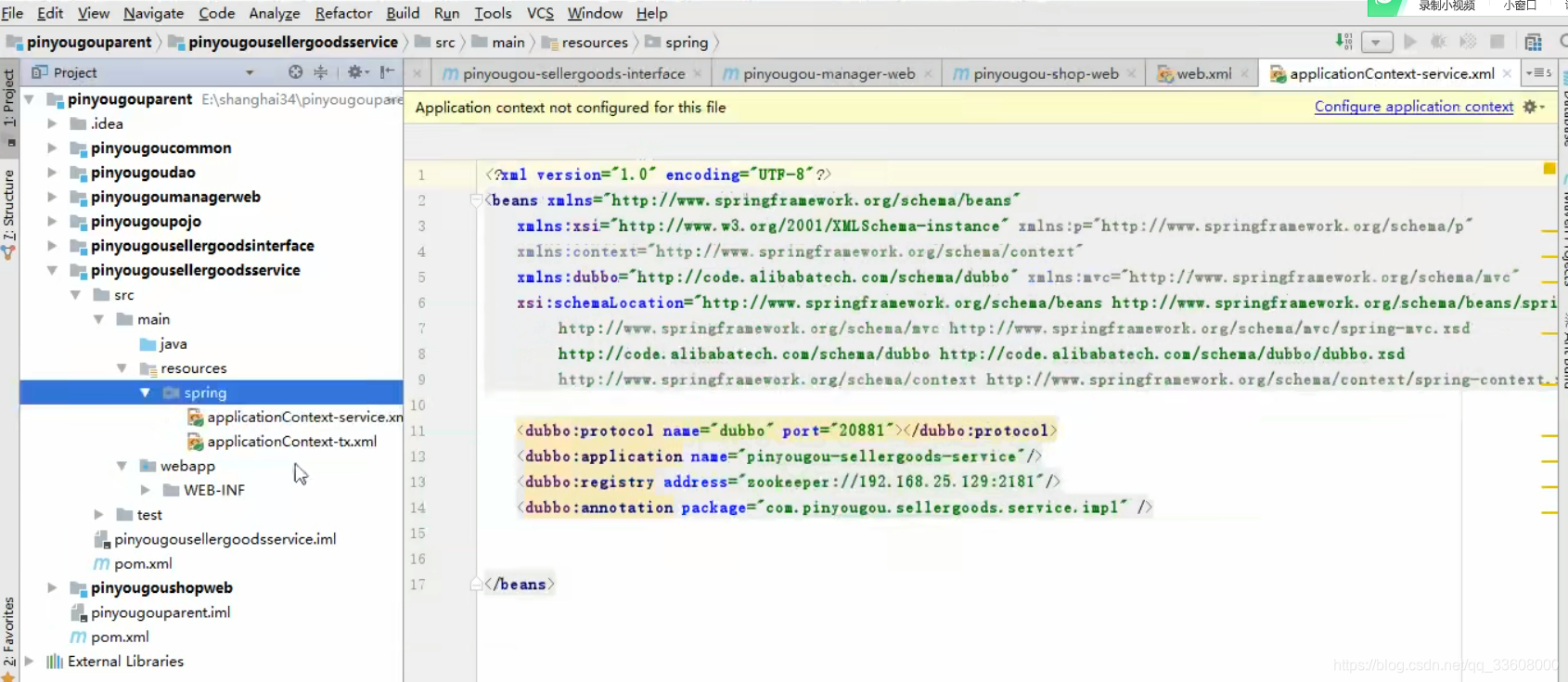Click the Run play button

coord(1410,42)
